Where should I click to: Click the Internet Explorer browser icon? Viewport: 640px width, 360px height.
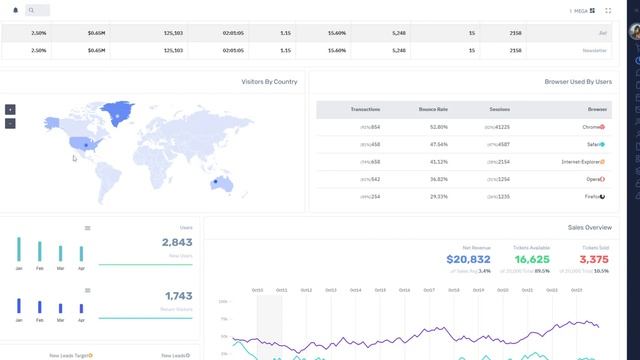coord(602,162)
